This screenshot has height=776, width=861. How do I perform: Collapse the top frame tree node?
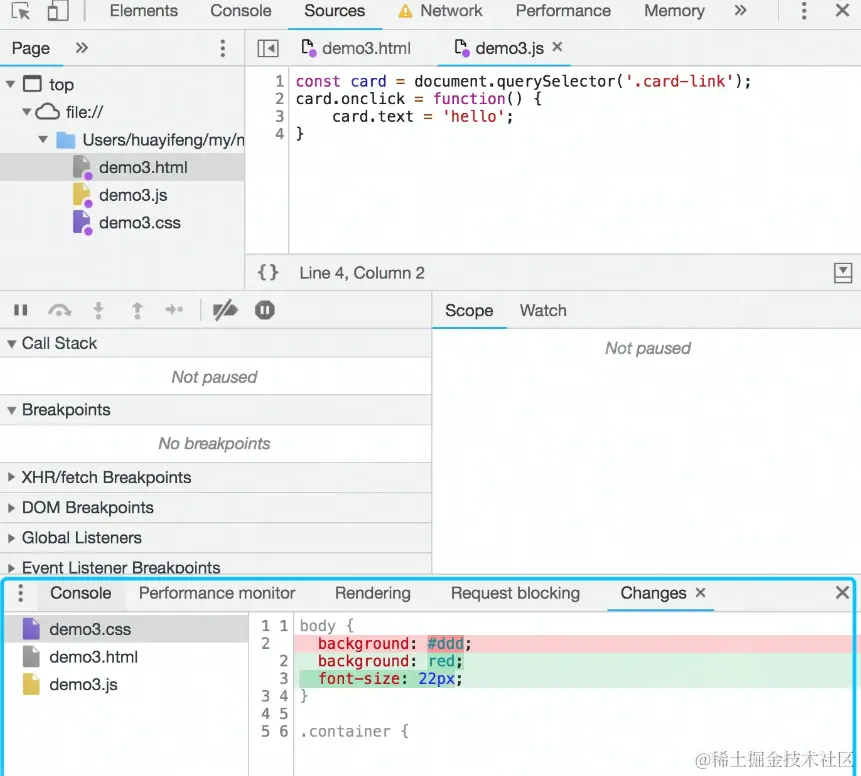coord(10,85)
